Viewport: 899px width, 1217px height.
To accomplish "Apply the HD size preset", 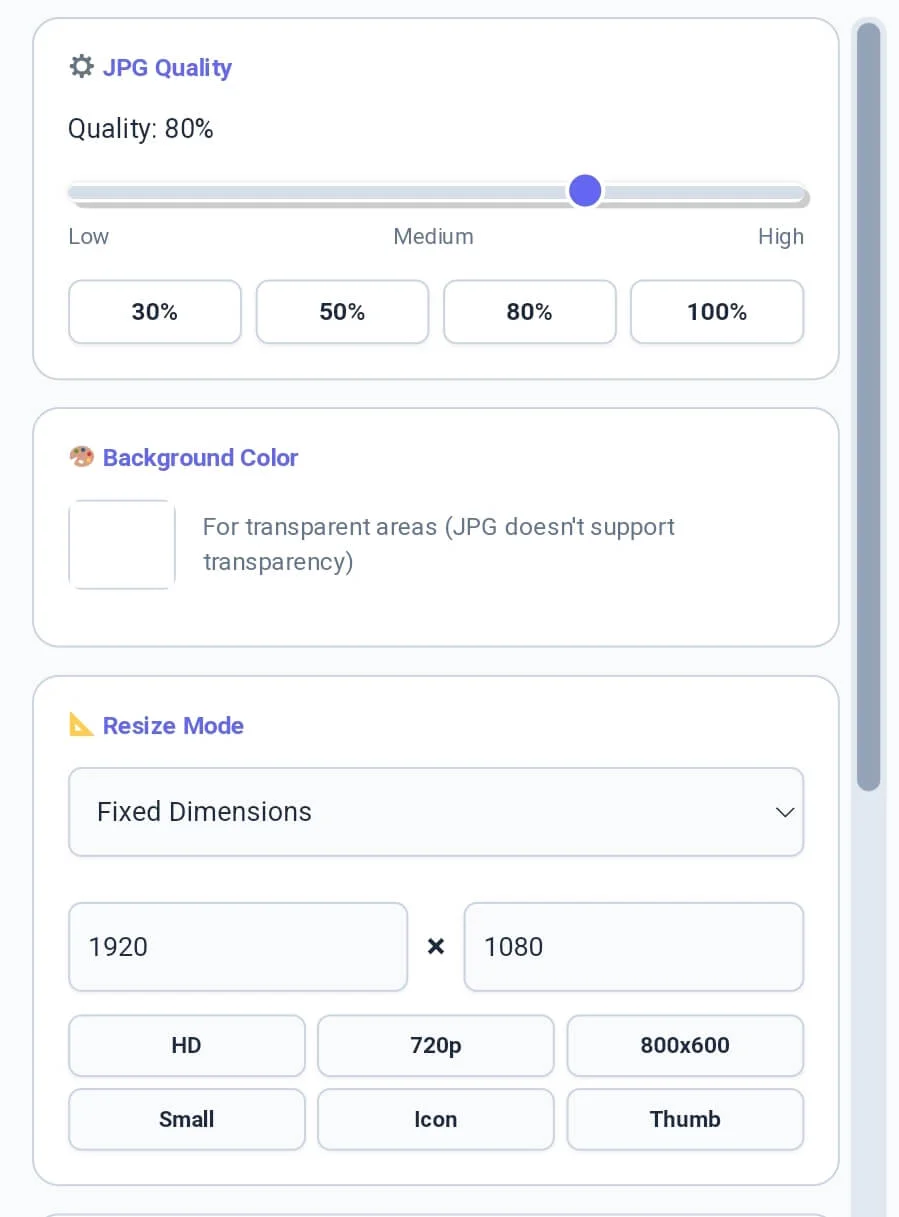I will (187, 1046).
